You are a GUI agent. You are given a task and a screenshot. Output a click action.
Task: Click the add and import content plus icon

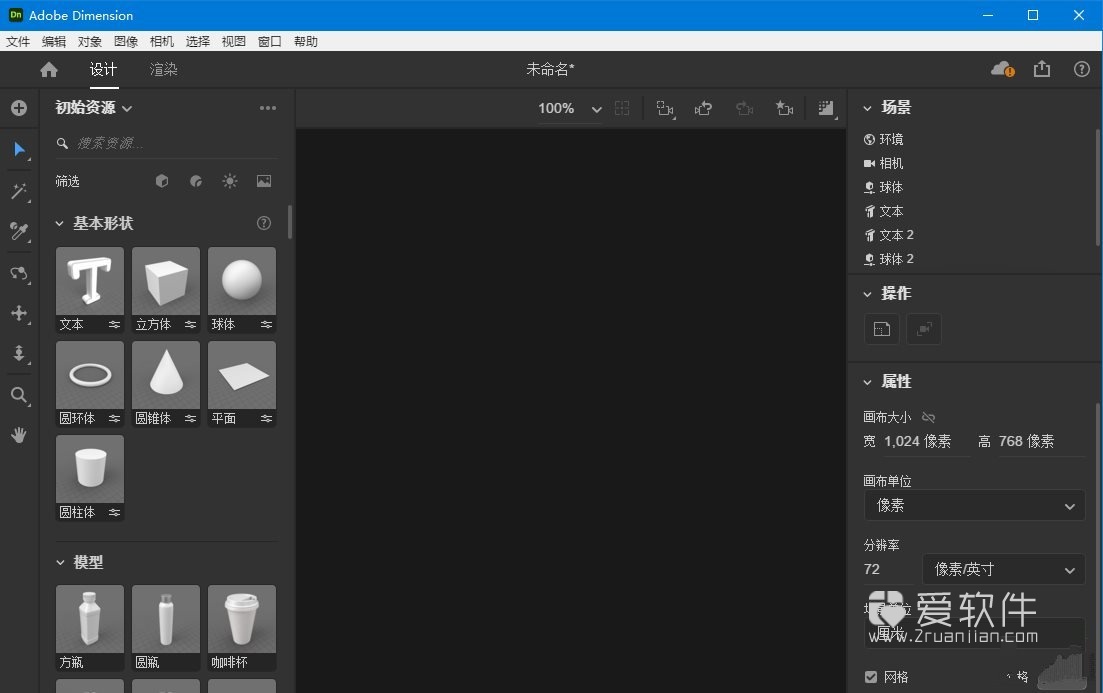click(19, 108)
